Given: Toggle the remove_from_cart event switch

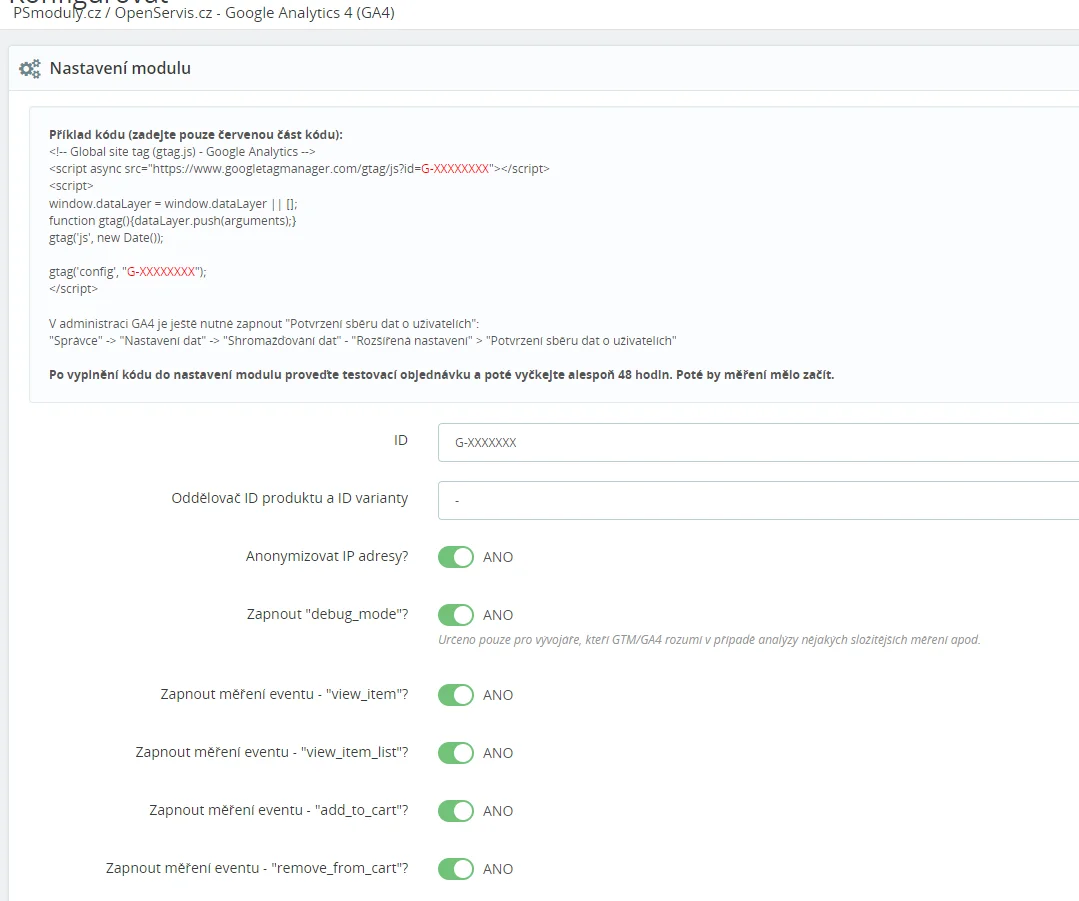Looking at the screenshot, I should [x=456, y=869].
